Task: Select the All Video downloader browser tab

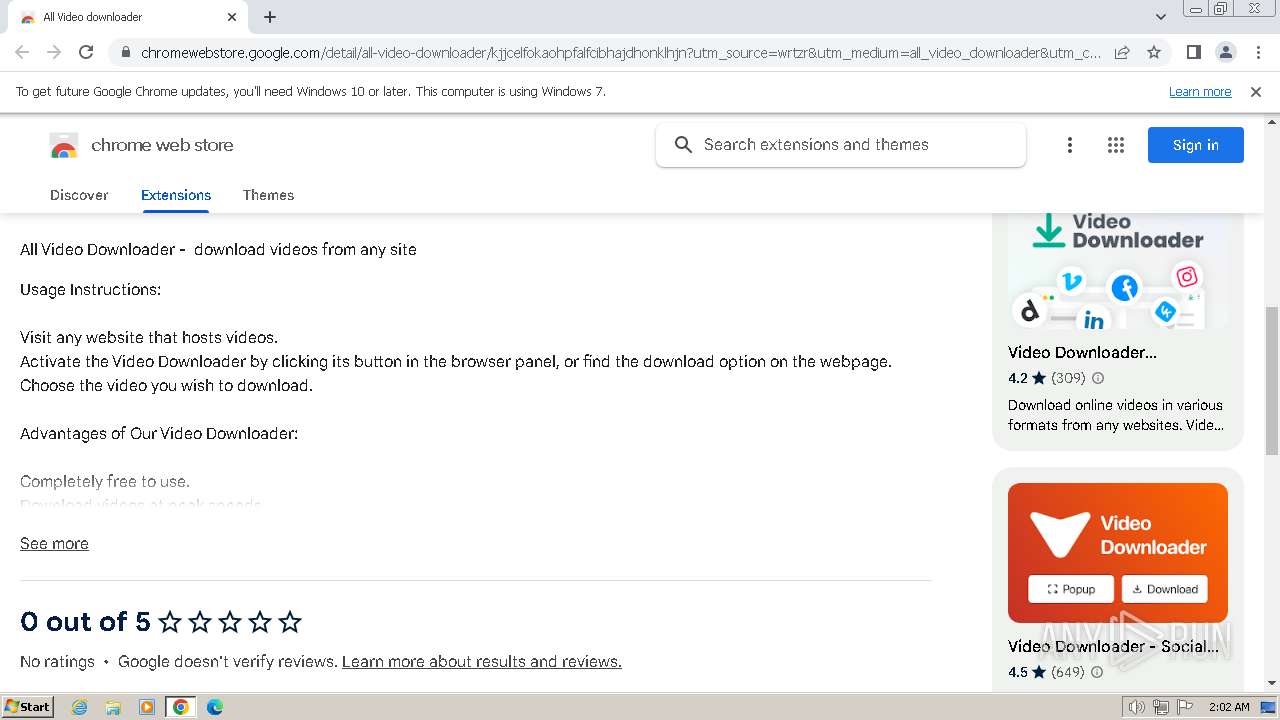Action: [x=127, y=17]
